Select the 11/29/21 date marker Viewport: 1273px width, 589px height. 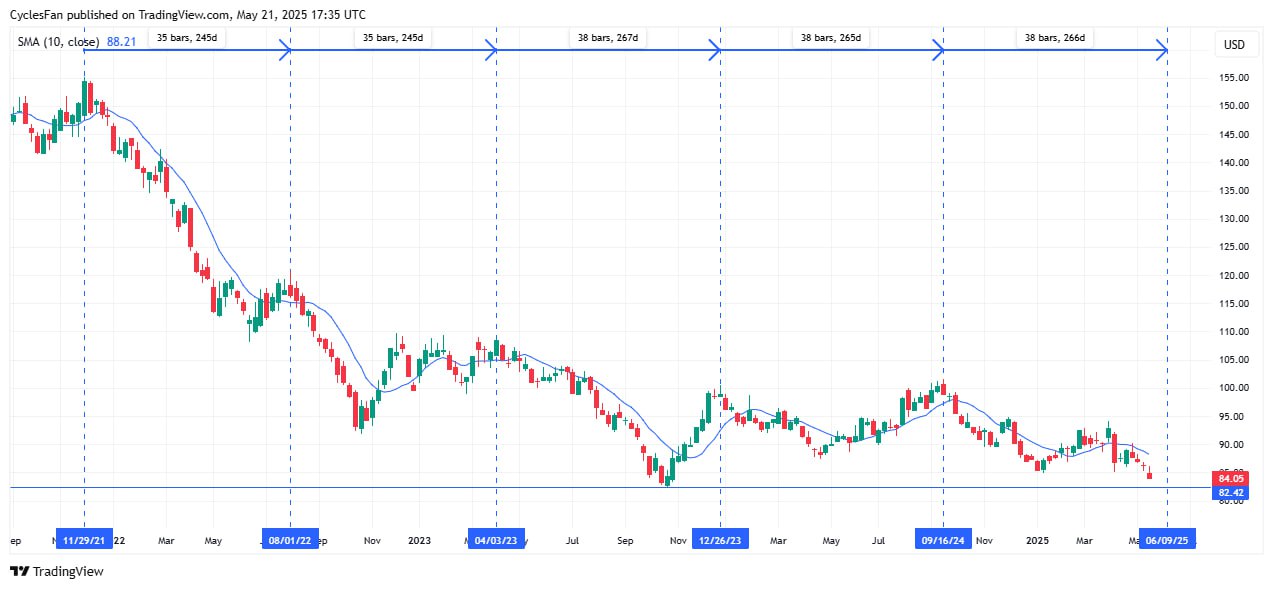(x=84, y=540)
